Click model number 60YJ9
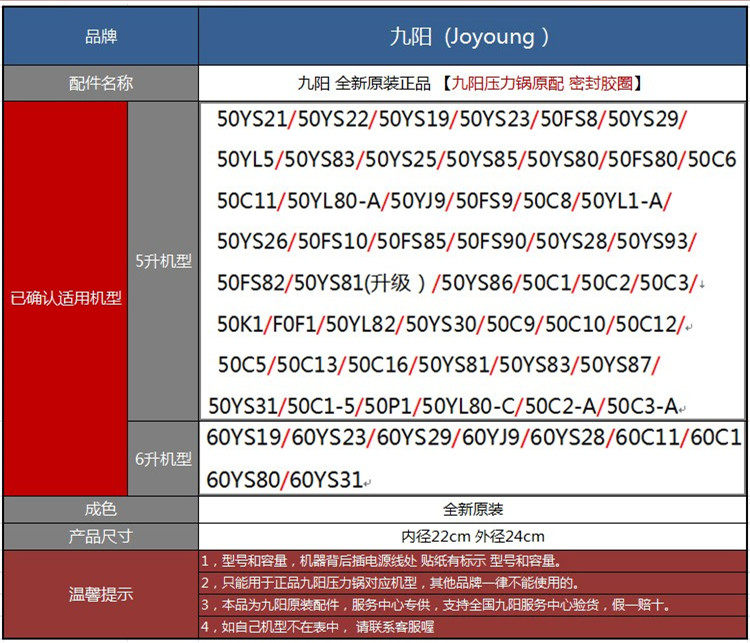Screen dimensions: 750x643 tap(491, 437)
